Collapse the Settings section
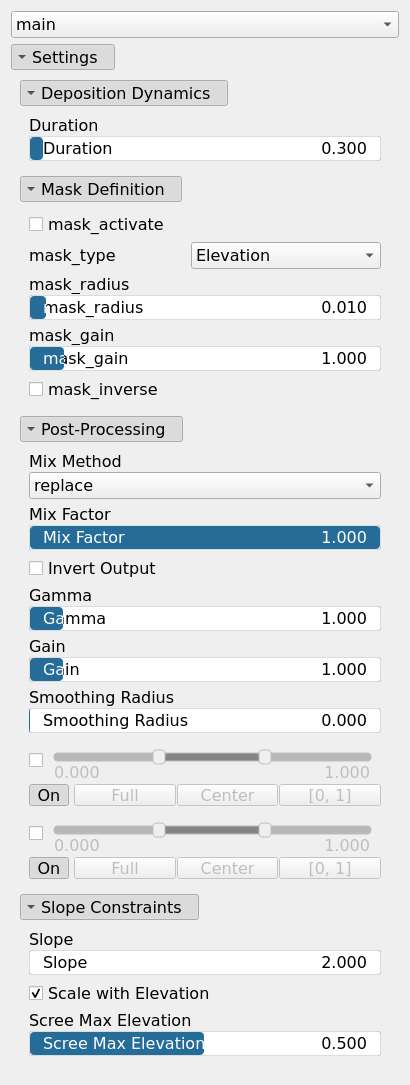 coord(63,57)
